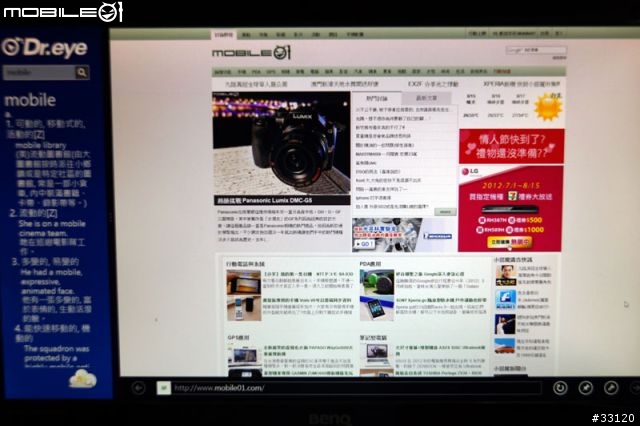Click the Google search box on Mobile01 page

pos(536,50)
